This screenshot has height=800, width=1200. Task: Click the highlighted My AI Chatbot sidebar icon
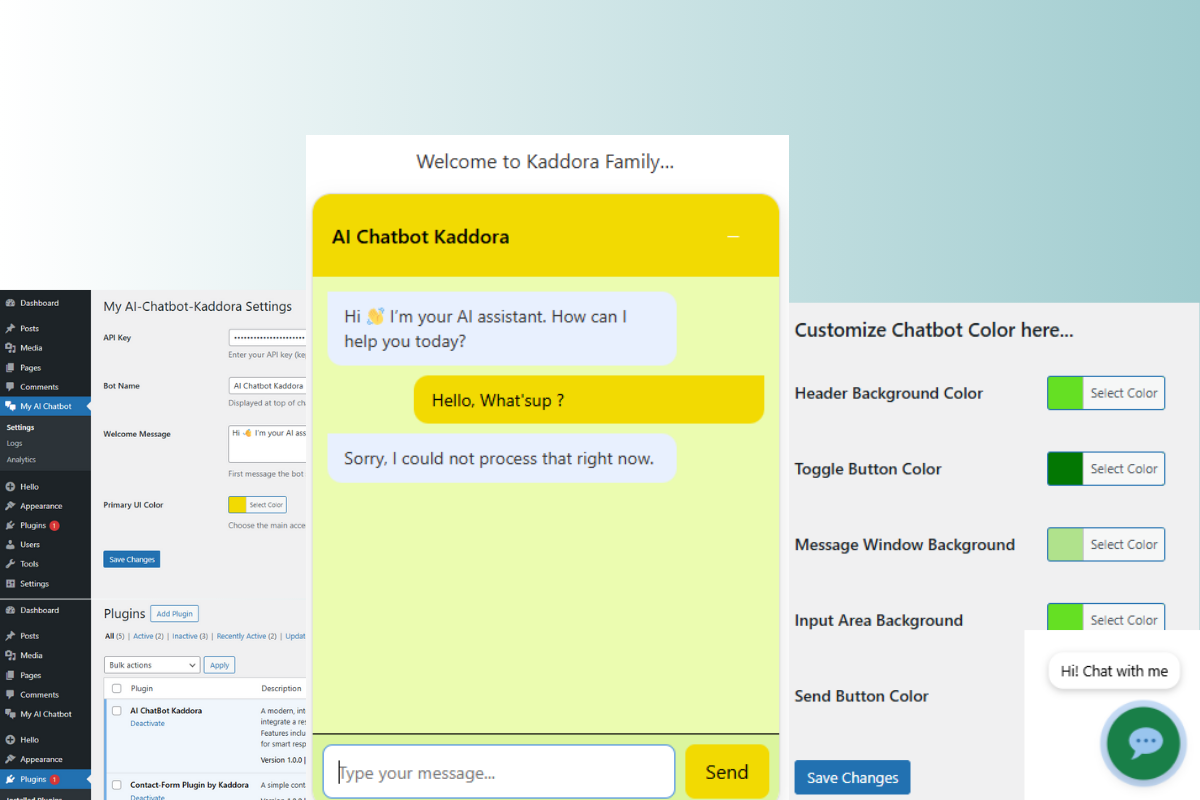tap(10, 406)
